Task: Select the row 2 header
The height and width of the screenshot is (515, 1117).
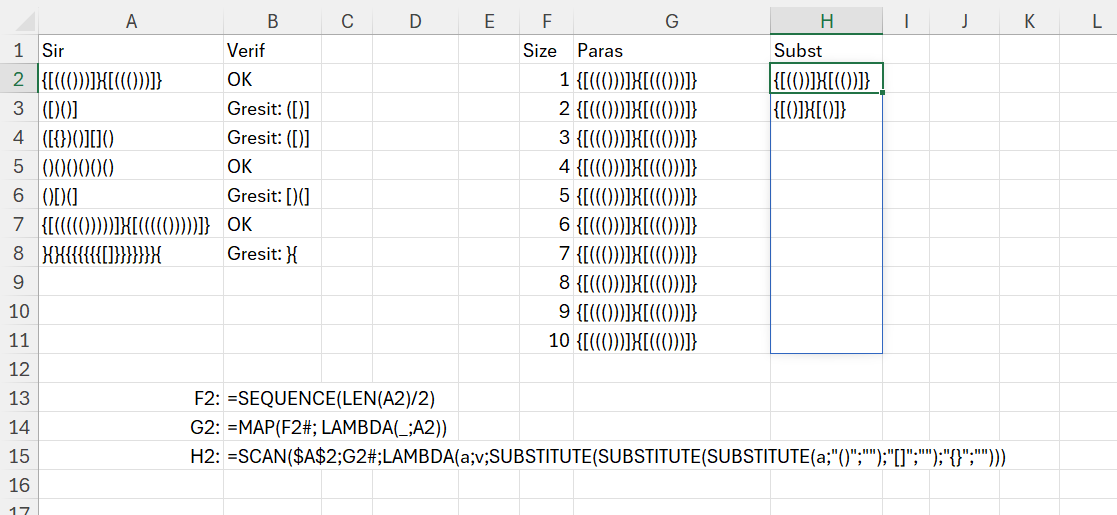Action: [x=18, y=79]
